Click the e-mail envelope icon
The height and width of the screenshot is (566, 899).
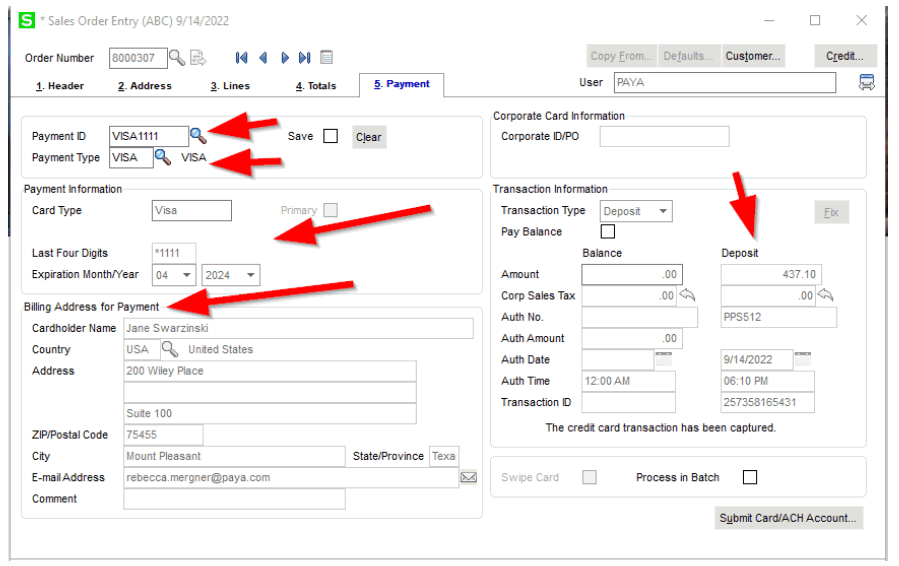(469, 477)
